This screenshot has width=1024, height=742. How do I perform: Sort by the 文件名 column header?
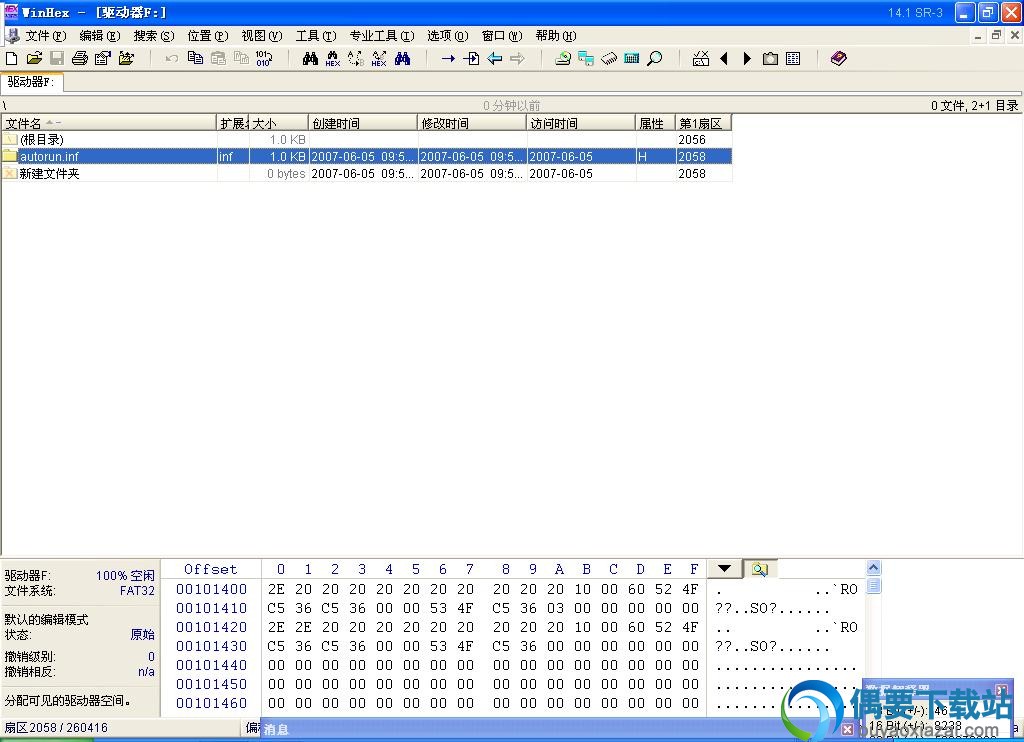coord(108,123)
